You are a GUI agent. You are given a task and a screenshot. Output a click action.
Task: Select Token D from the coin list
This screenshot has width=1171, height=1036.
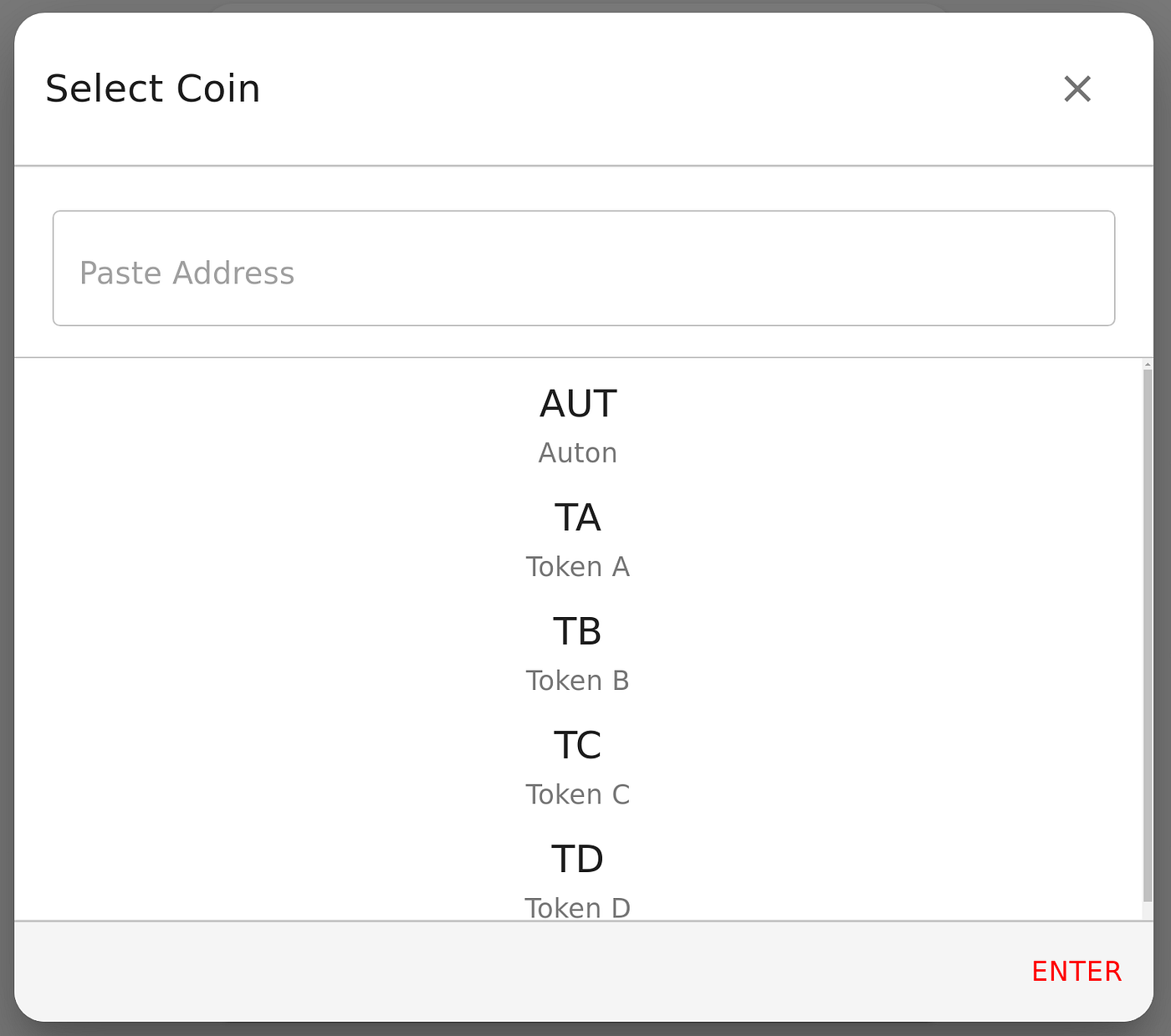pos(578,878)
